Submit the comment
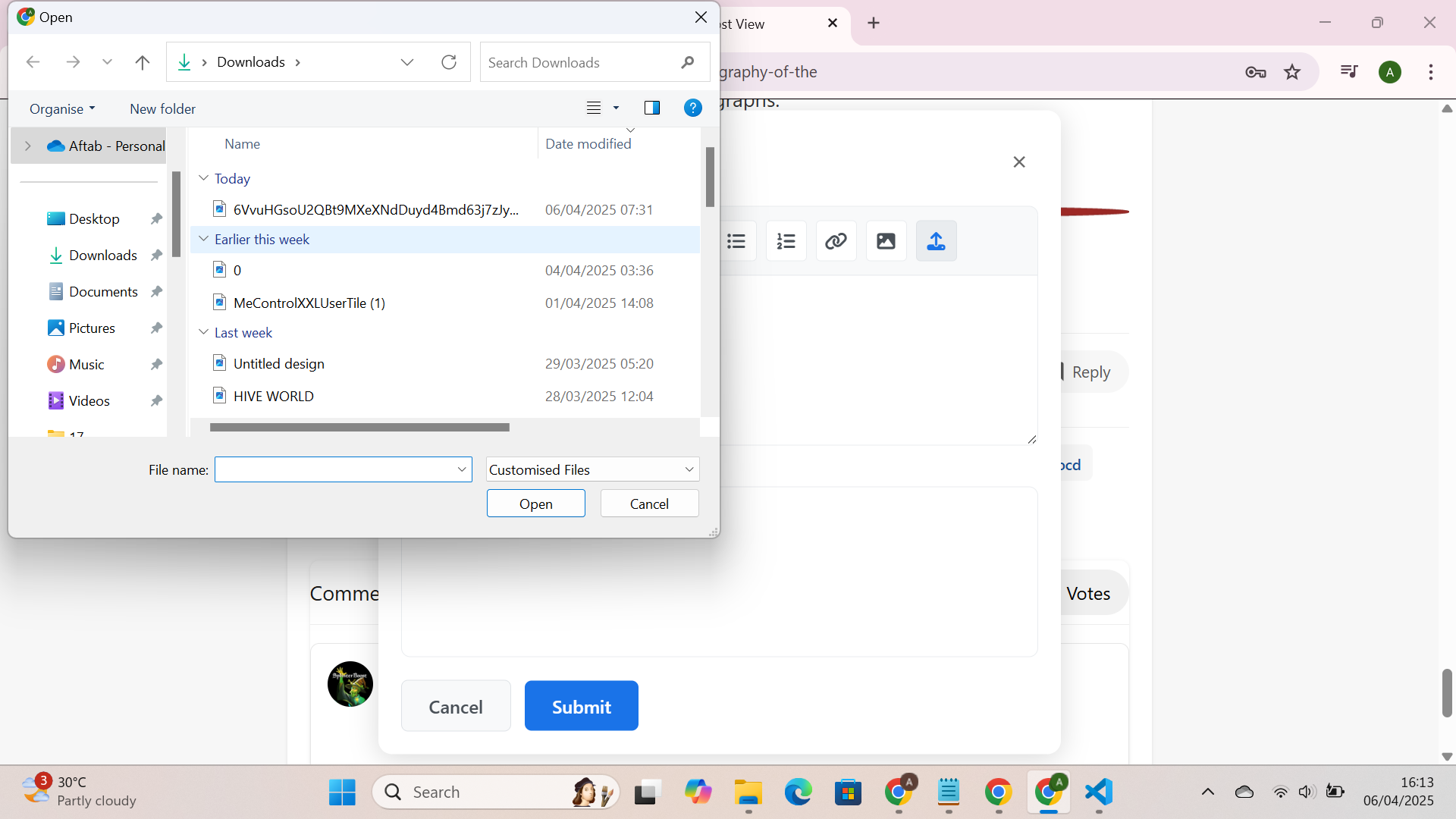The height and width of the screenshot is (819, 1456). [581, 706]
